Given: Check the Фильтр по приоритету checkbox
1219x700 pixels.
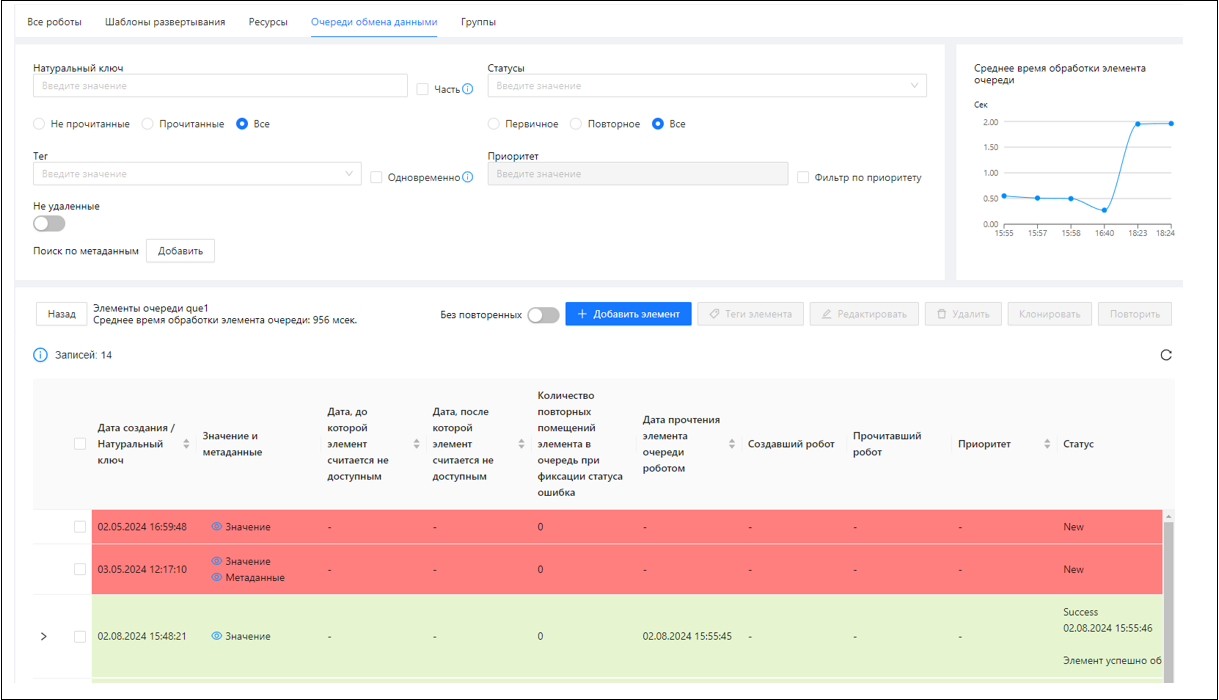Looking at the screenshot, I should 804,177.
